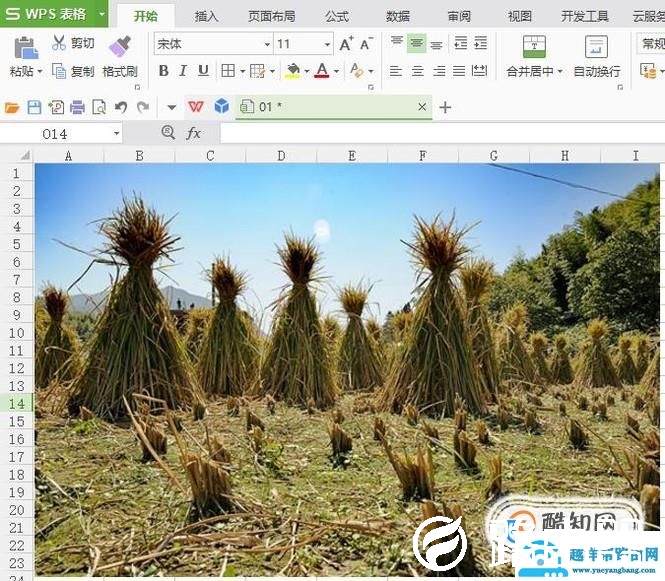Switch to the 视图 tab

tap(520, 16)
